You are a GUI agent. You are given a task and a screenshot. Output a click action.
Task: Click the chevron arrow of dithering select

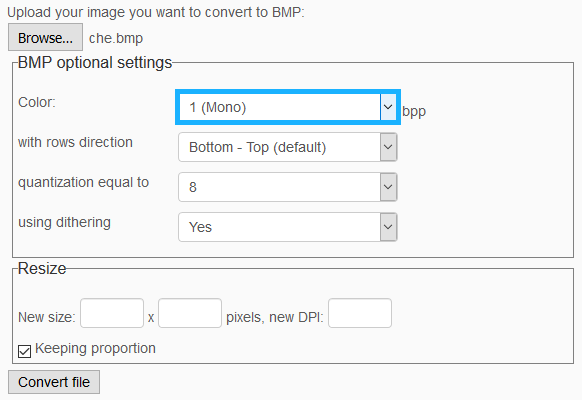pos(388,227)
